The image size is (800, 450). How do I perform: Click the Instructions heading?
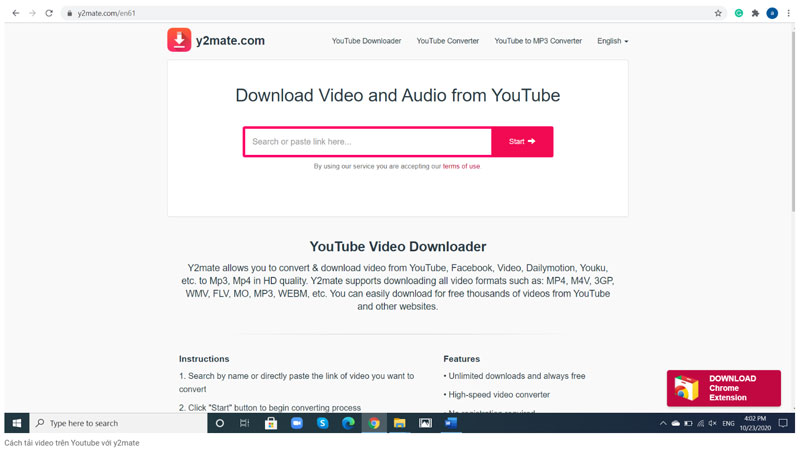[x=204, y=359]
